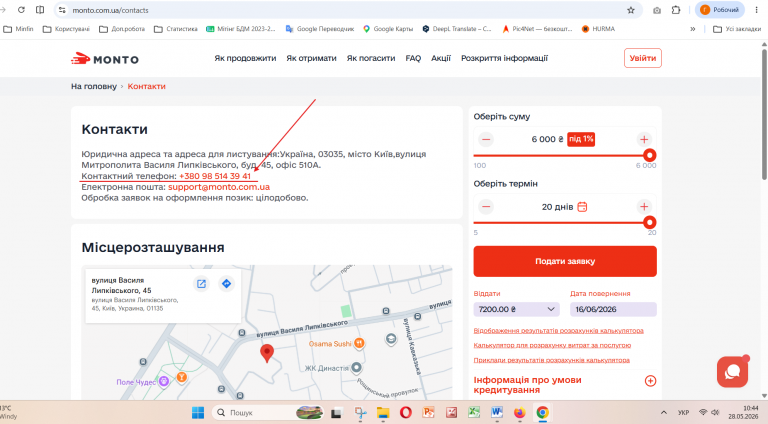The height and width of the screenshot is (424, 768).
Task: Open the browser extensions puzzle icon
Action: pyautogui.click(x=676, y=10)
